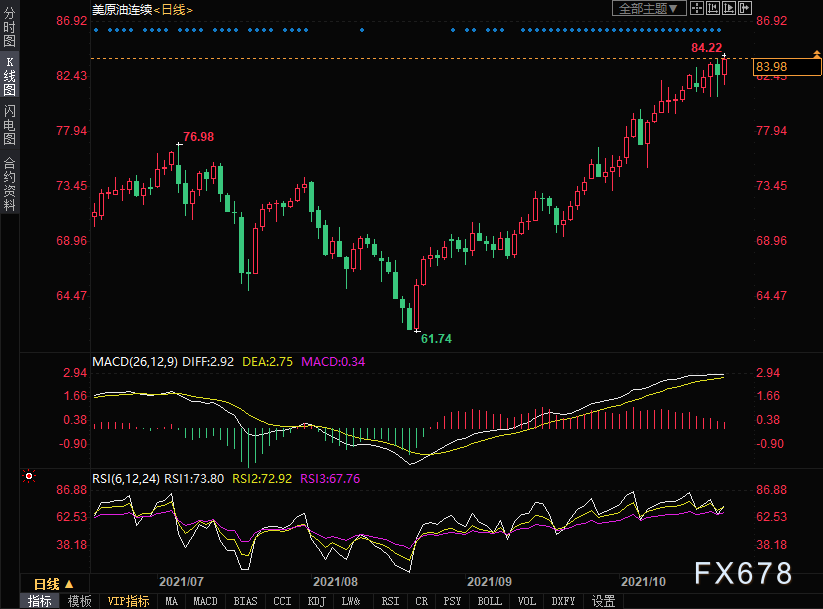Click the red sun icon beside RSI panel
Viewport: 823px width, 609px height.
pos(29,476)
